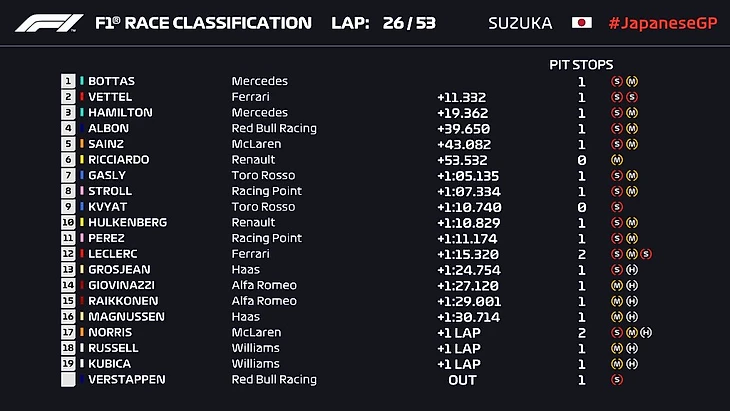Click the position 1 box beside Bottas
The width and height of the screenshot is (730, 411).
click(68, 81)
